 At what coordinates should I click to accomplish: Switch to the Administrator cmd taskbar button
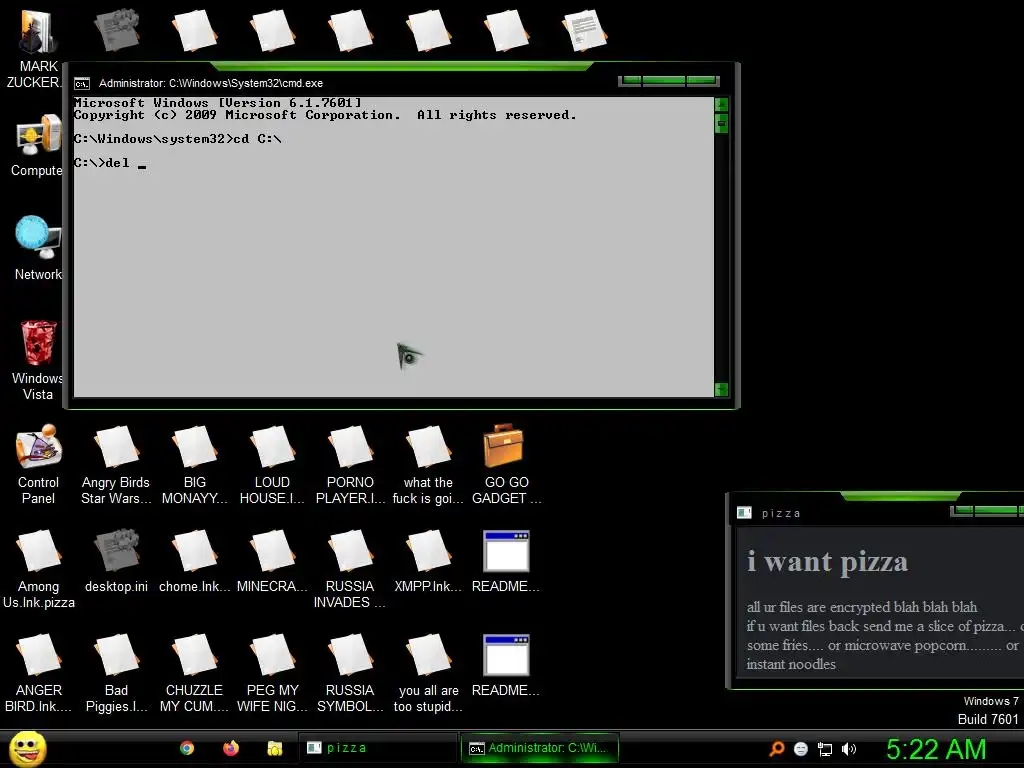pyautogui.click(x=539, y=748)
